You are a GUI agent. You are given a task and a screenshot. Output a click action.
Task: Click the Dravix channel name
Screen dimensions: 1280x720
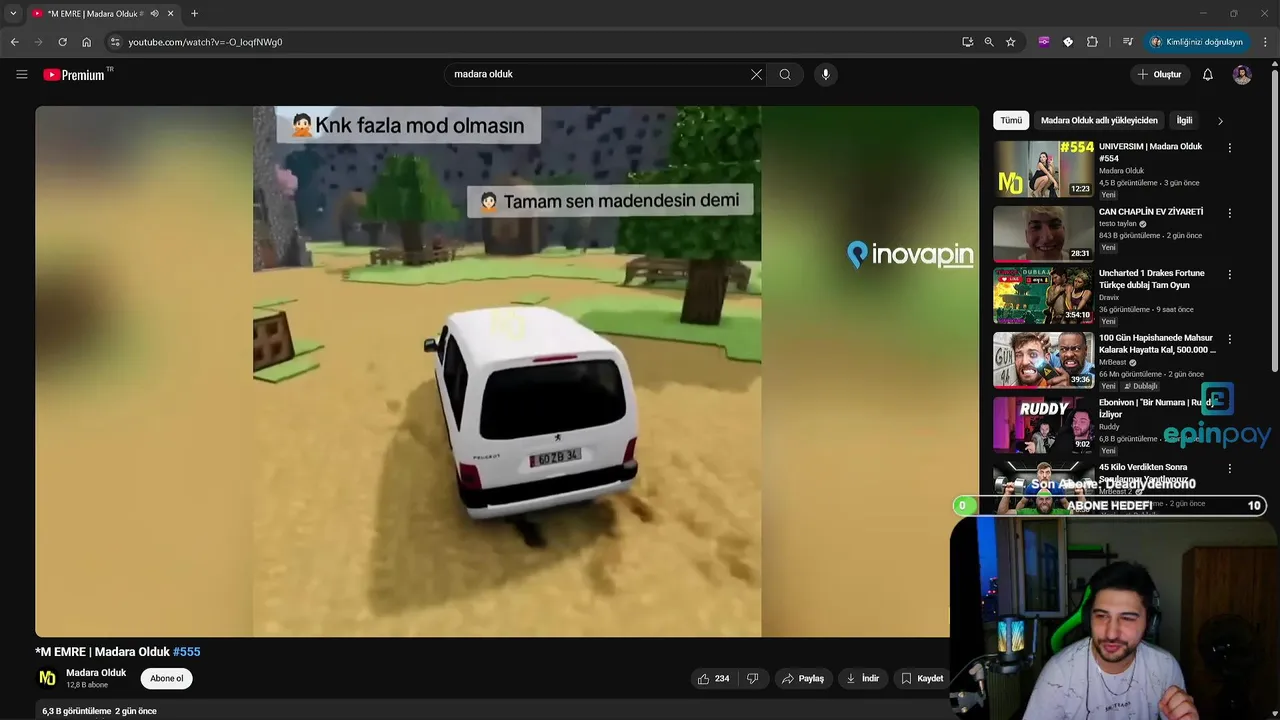(1109, 298)
